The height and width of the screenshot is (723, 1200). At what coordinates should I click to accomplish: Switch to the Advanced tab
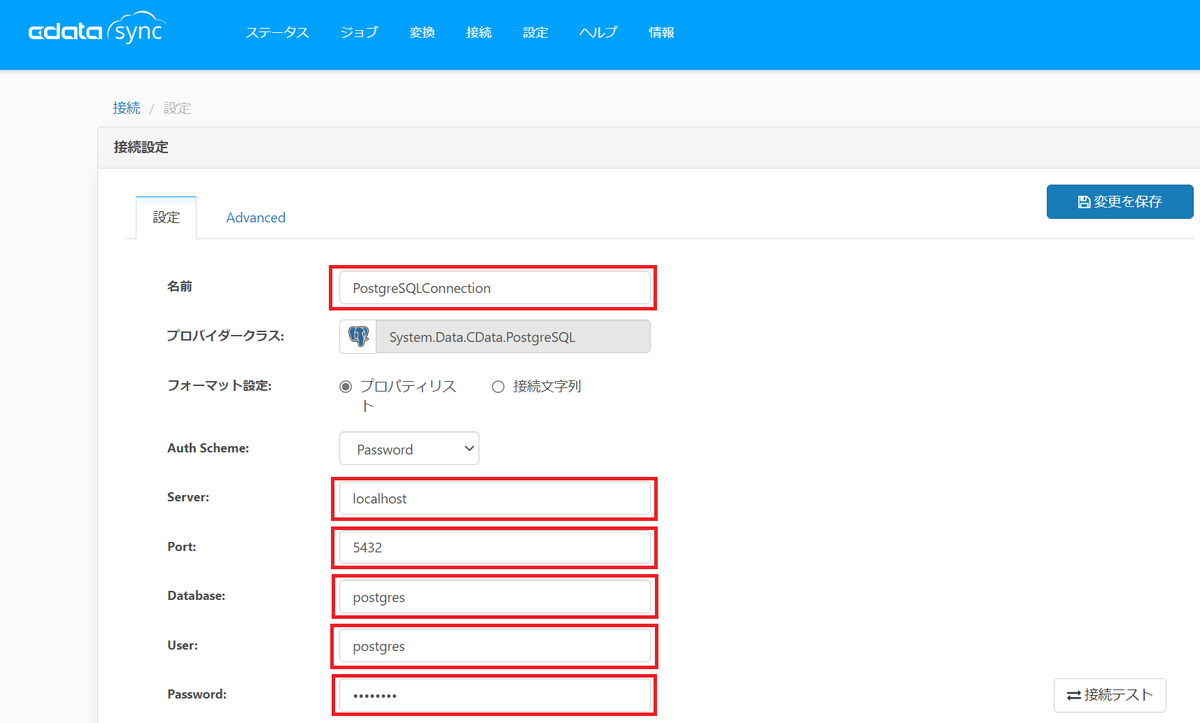[256, 217]
